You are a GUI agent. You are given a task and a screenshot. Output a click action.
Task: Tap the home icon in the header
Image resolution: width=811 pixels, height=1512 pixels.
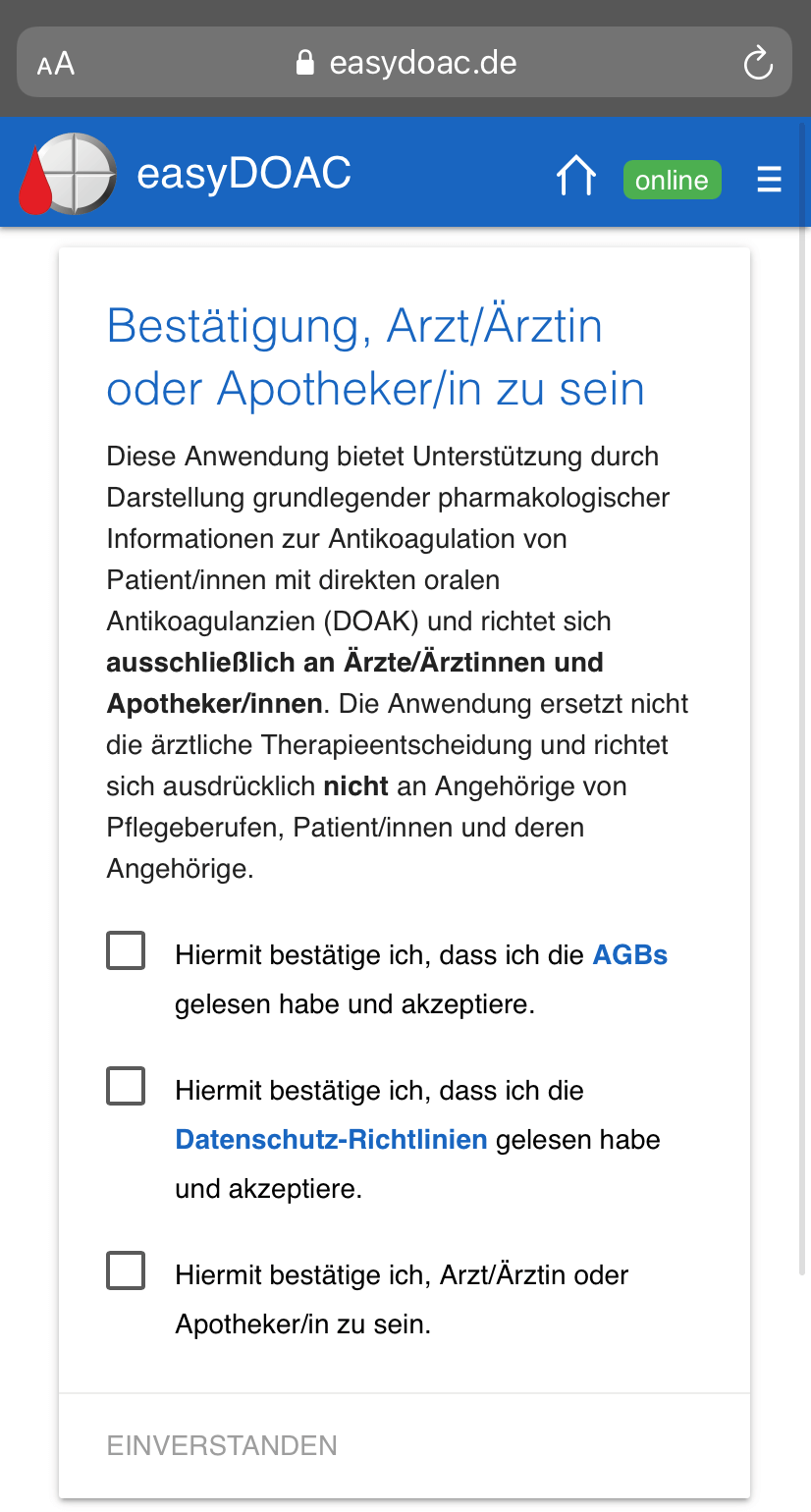[x=575, y=178]
